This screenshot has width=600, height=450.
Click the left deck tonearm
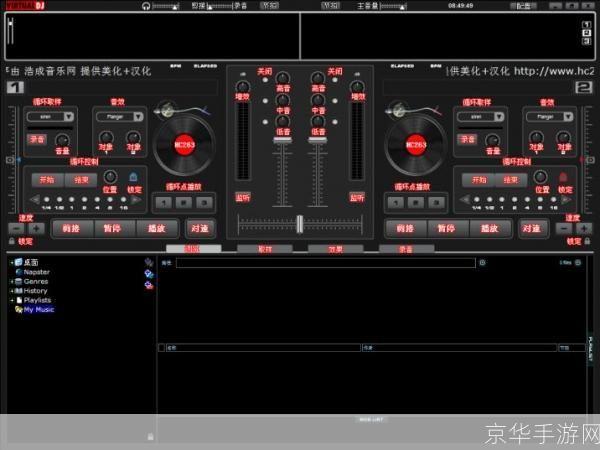[x=181, y=109]
